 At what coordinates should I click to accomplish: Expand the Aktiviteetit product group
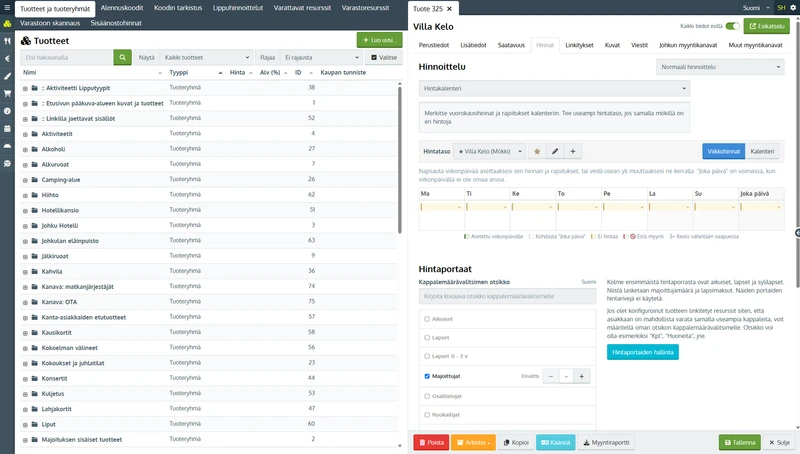coord(25,134)
